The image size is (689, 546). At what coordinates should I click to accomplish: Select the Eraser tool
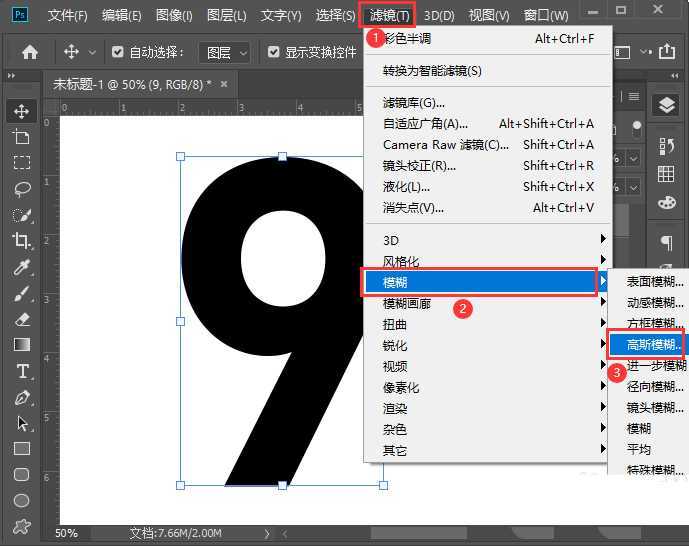[21, 319]
